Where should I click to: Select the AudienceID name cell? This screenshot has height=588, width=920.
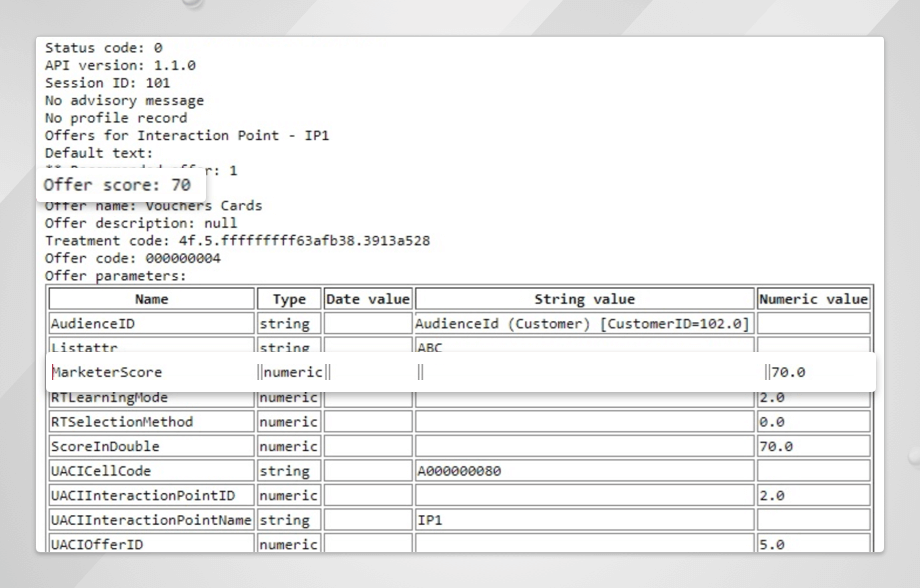pos(151,324)
